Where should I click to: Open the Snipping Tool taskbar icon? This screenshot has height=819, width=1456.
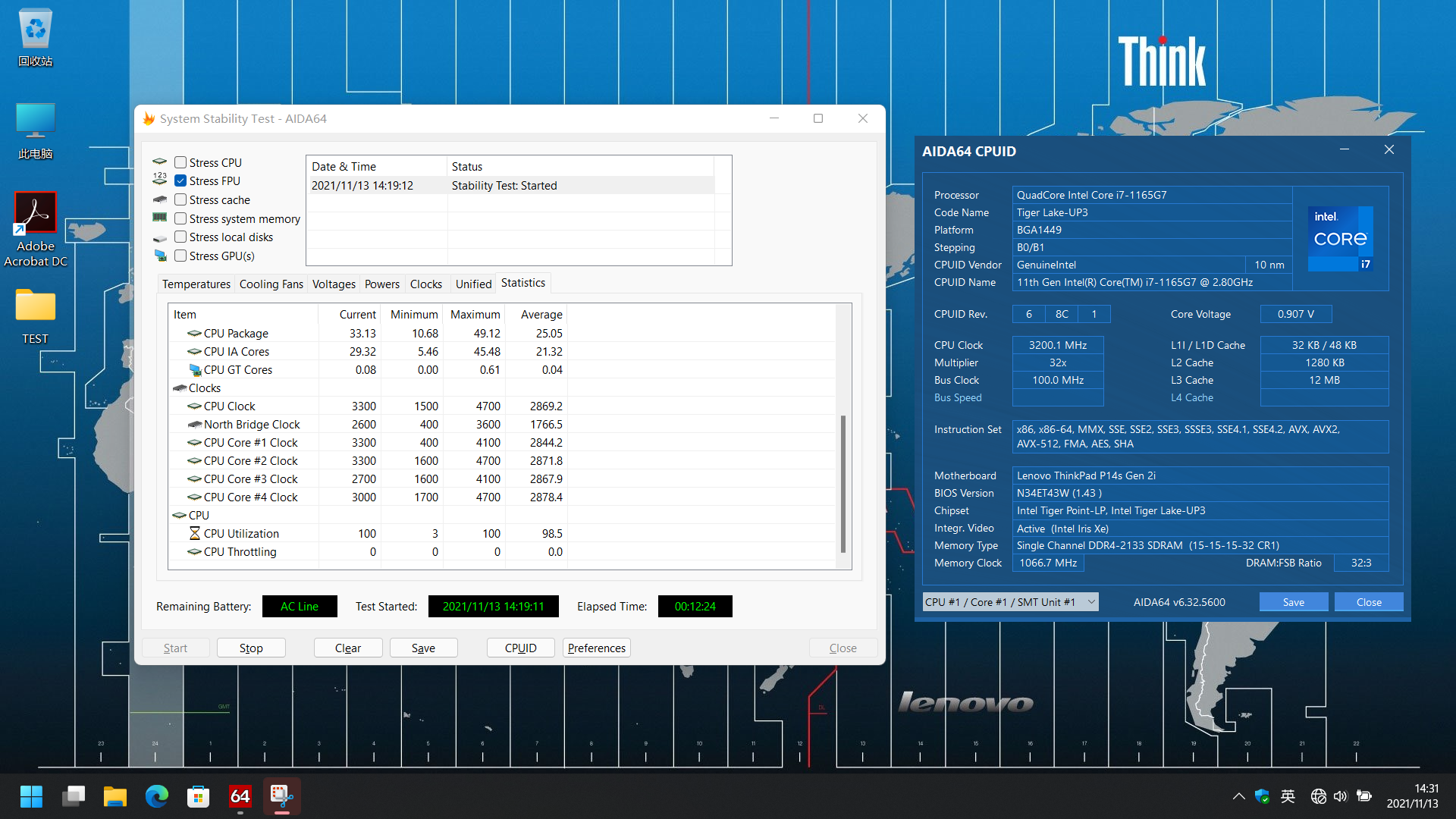tap(282, 796)
